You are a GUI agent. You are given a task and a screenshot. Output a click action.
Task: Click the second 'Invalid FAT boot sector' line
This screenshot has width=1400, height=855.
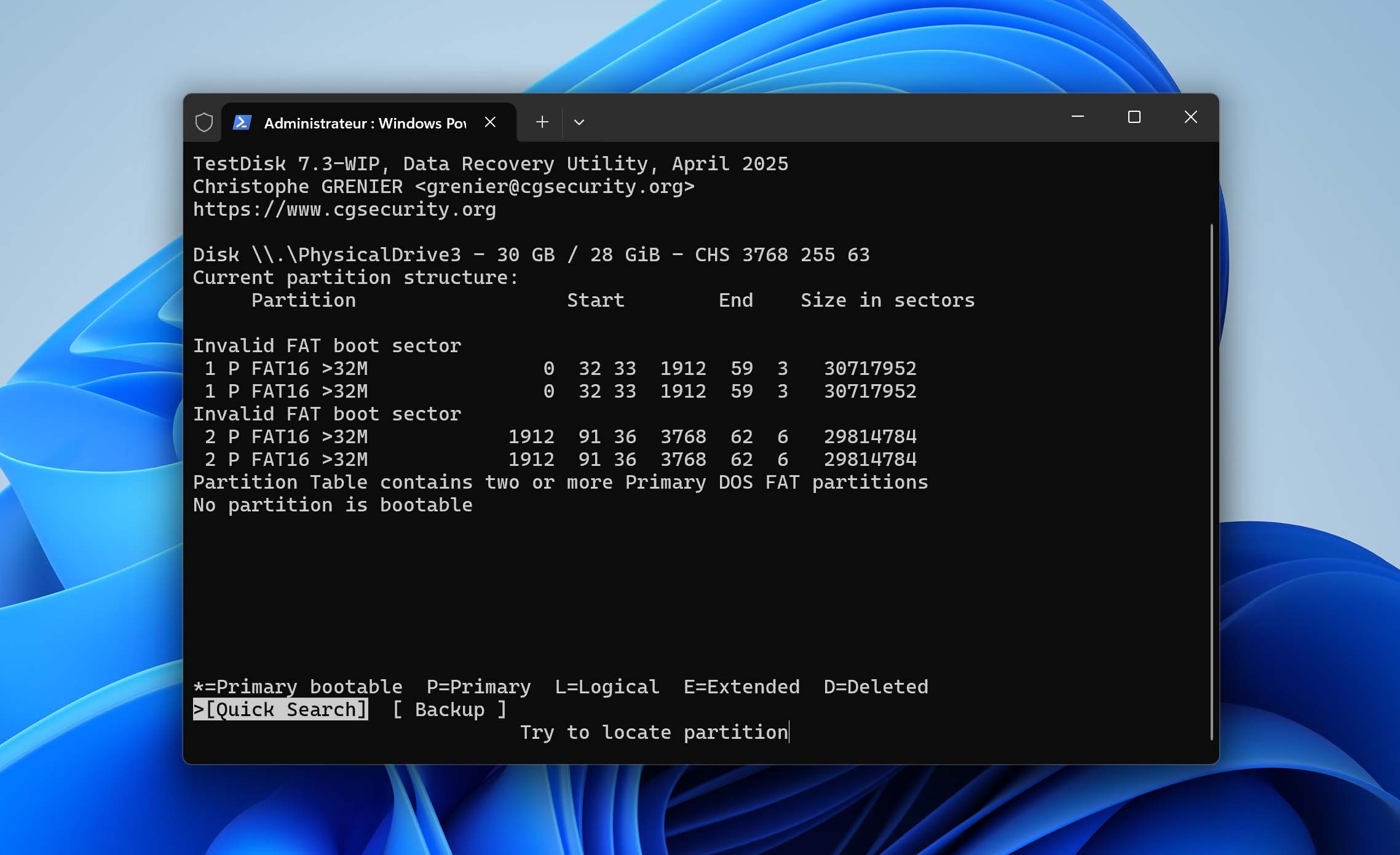327,414
